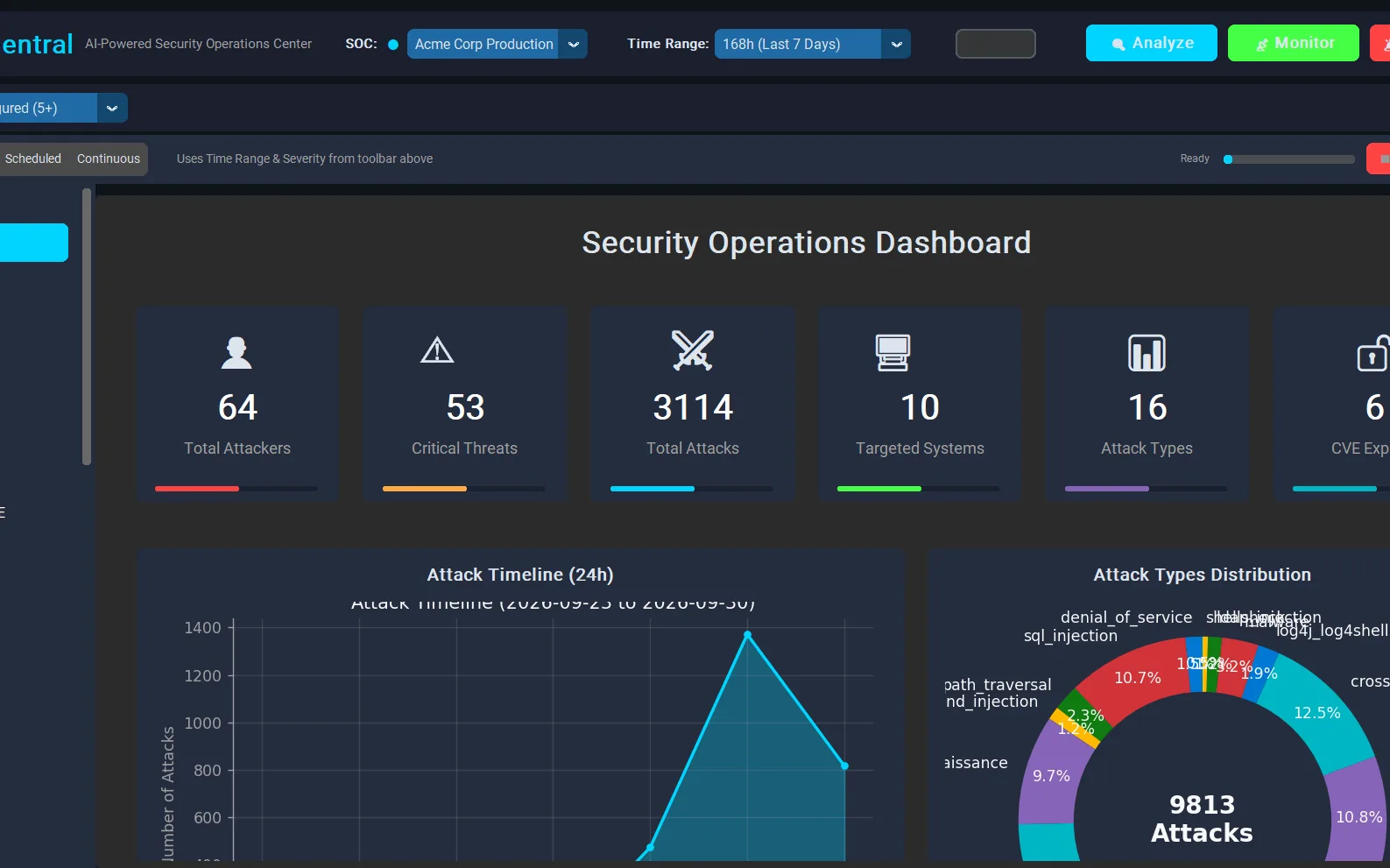Click the Analyze button

[x=1151, y=43]
